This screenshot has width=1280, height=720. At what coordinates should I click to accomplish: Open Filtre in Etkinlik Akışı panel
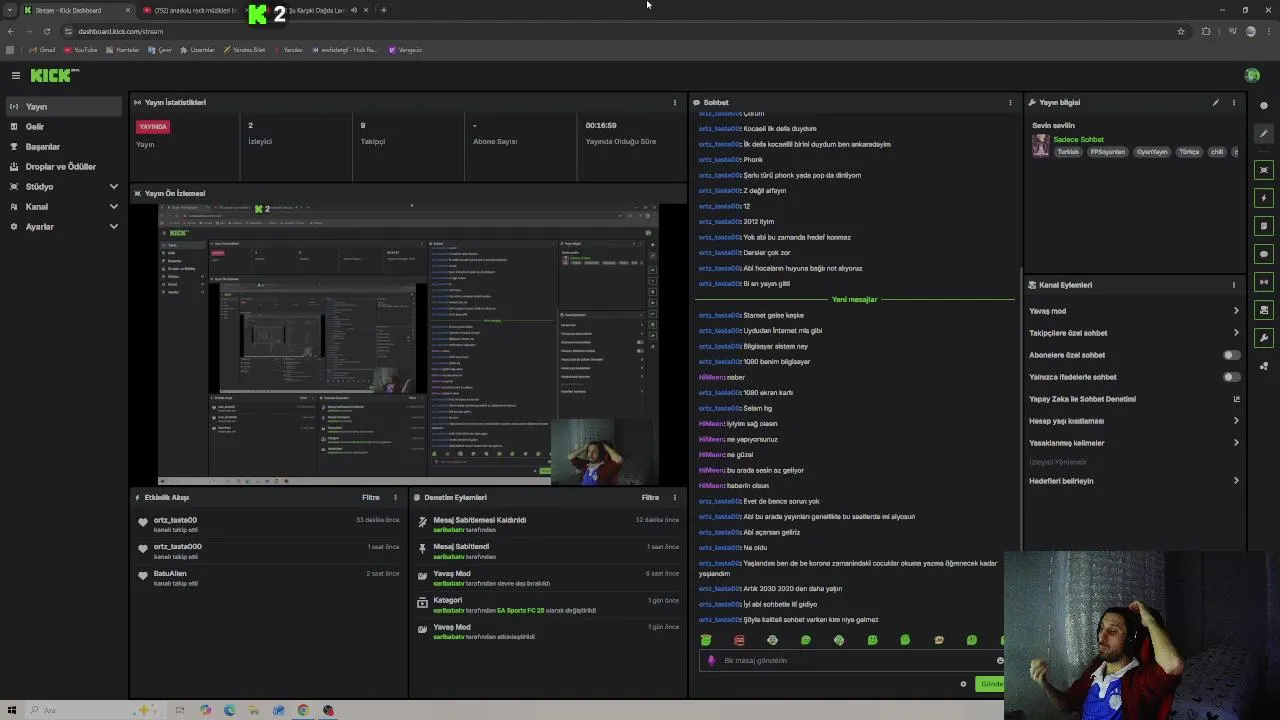click(x=371, y=497)
